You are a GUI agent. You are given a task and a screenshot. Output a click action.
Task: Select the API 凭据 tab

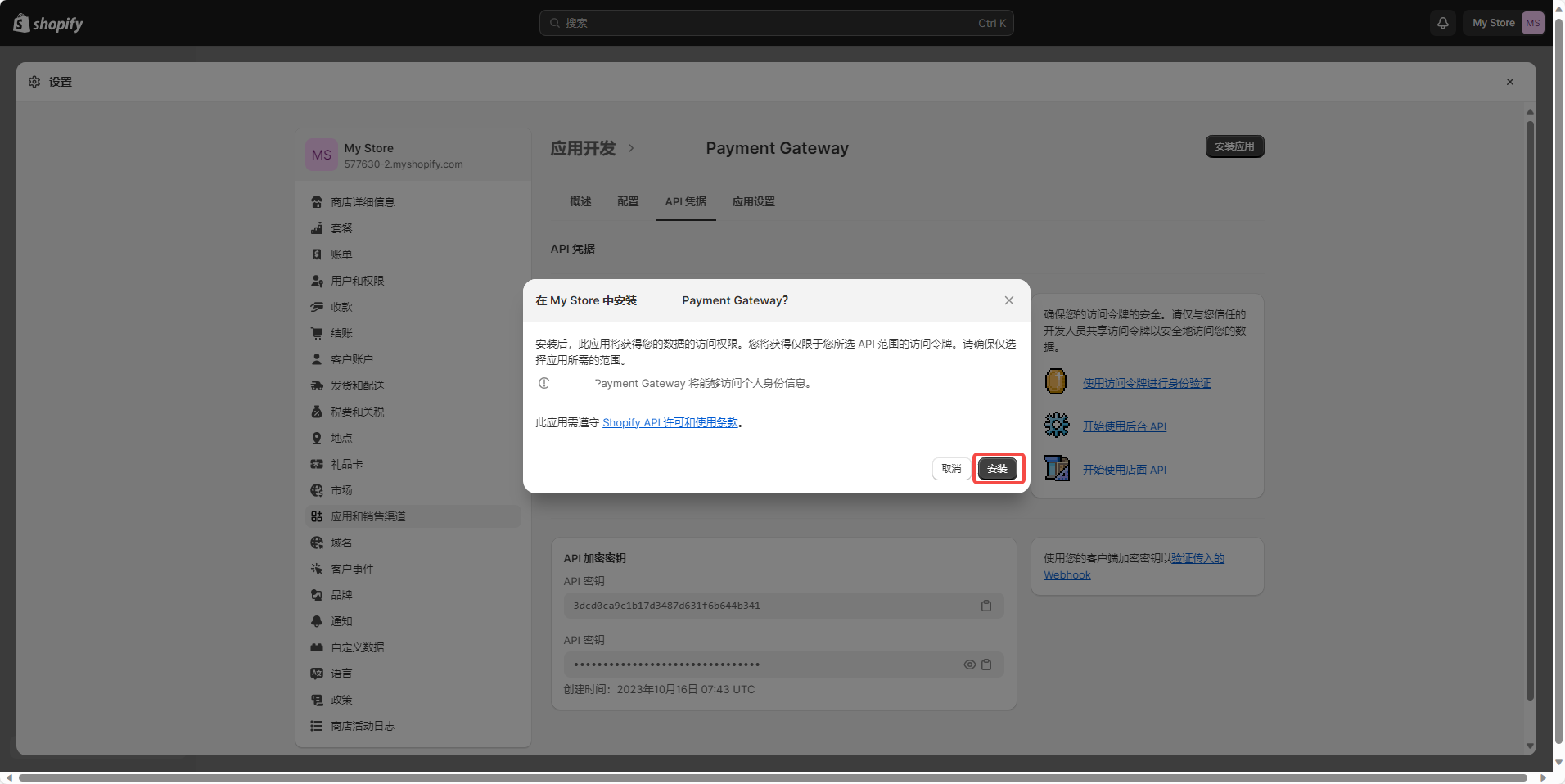point(685,201)
